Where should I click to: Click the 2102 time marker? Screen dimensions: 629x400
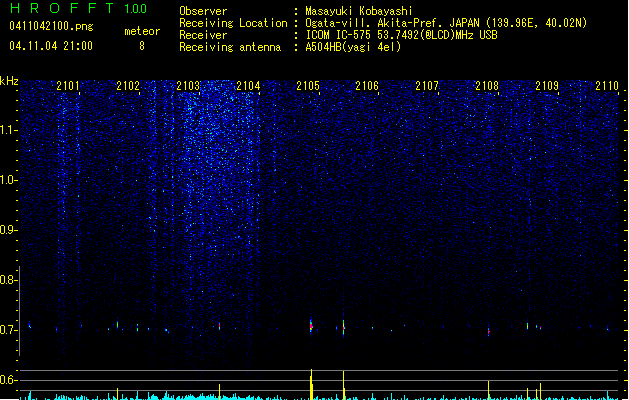click(x=128, y=86)
